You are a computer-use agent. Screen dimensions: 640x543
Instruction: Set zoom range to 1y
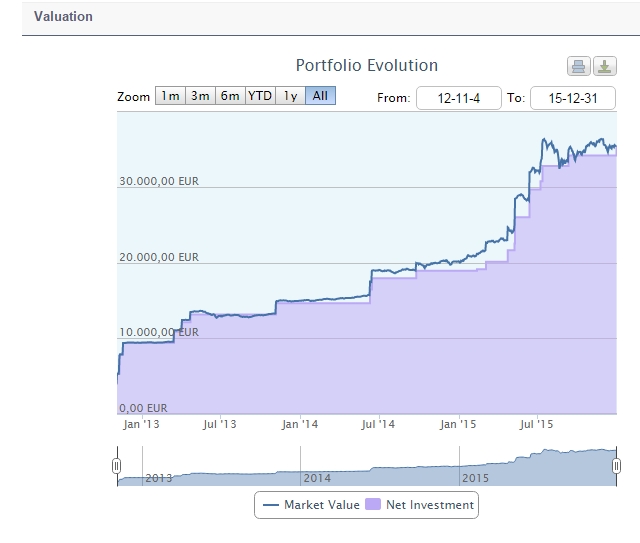point(290,96)
